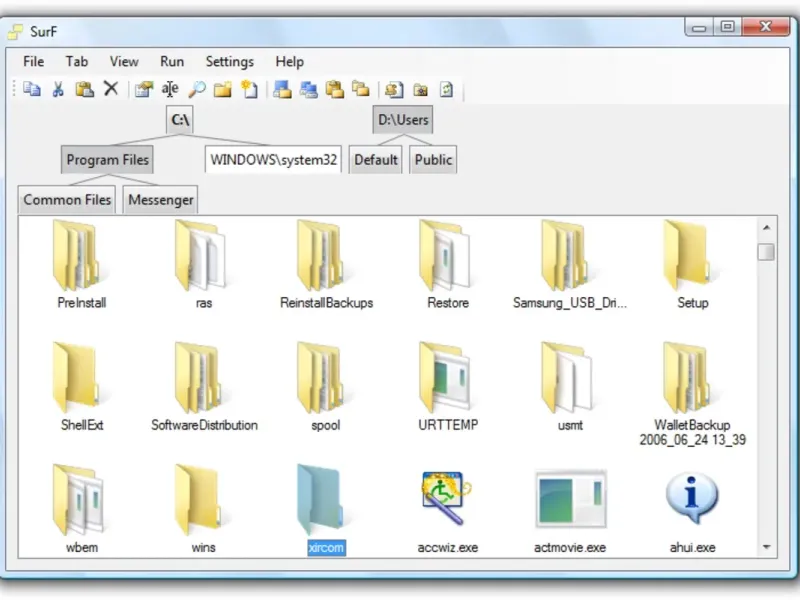The image size is (800, 600).
Task: Click the Rename text-cursor icon
Action: [170, 89]
